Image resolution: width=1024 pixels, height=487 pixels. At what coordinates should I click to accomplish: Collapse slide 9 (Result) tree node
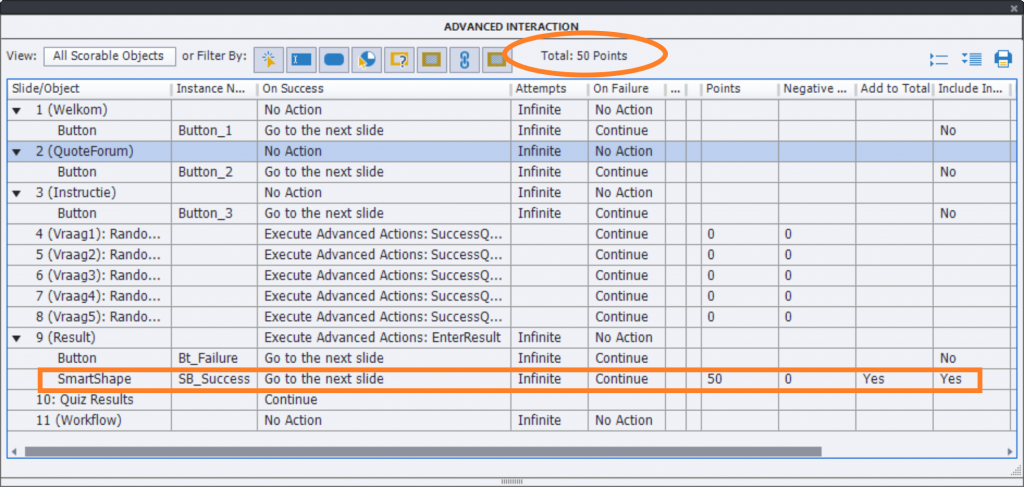16,338
